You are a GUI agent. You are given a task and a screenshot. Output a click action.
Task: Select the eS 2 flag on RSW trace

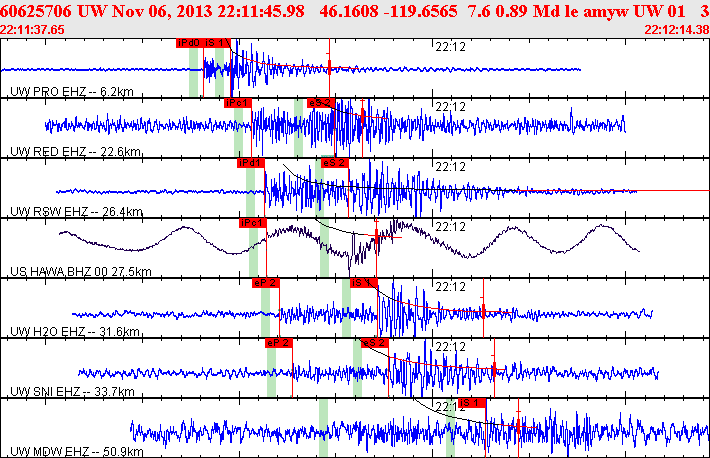tap(335, 163)
